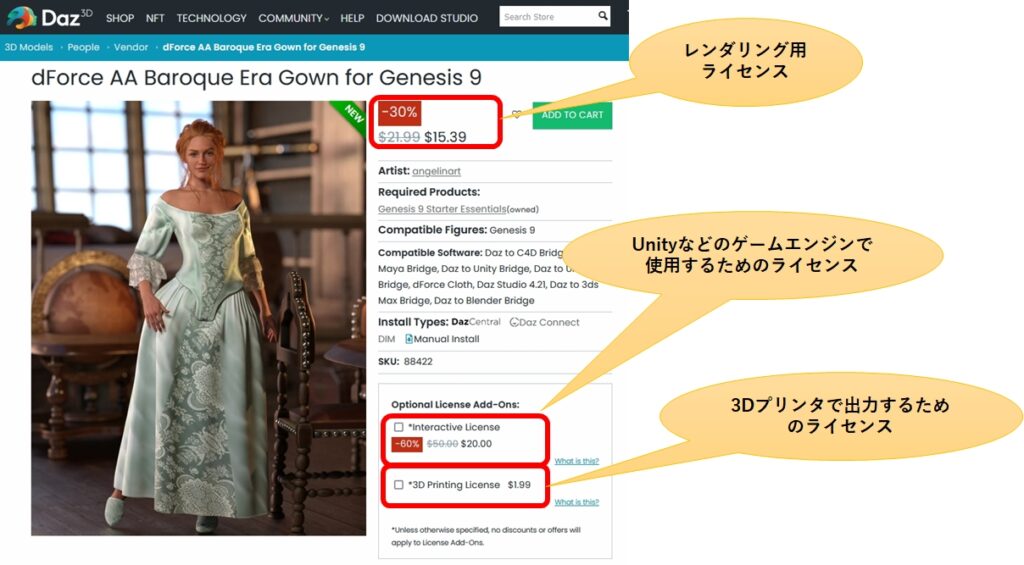Screen dimensions: 1024x565
Task: Expand the COMMUNITY dropdown menu
Action: click(293, 18)
